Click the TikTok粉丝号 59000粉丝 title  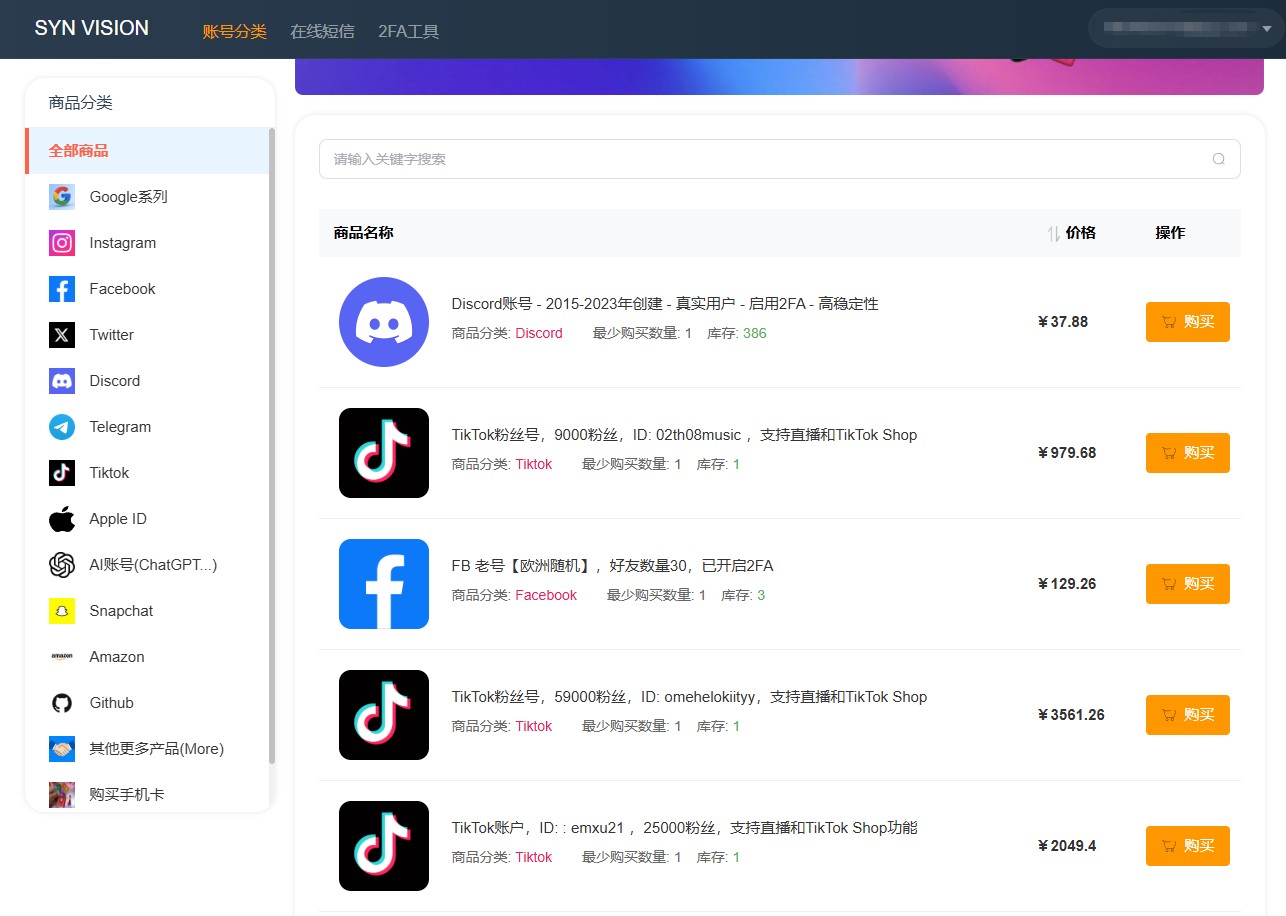point(689,697)
